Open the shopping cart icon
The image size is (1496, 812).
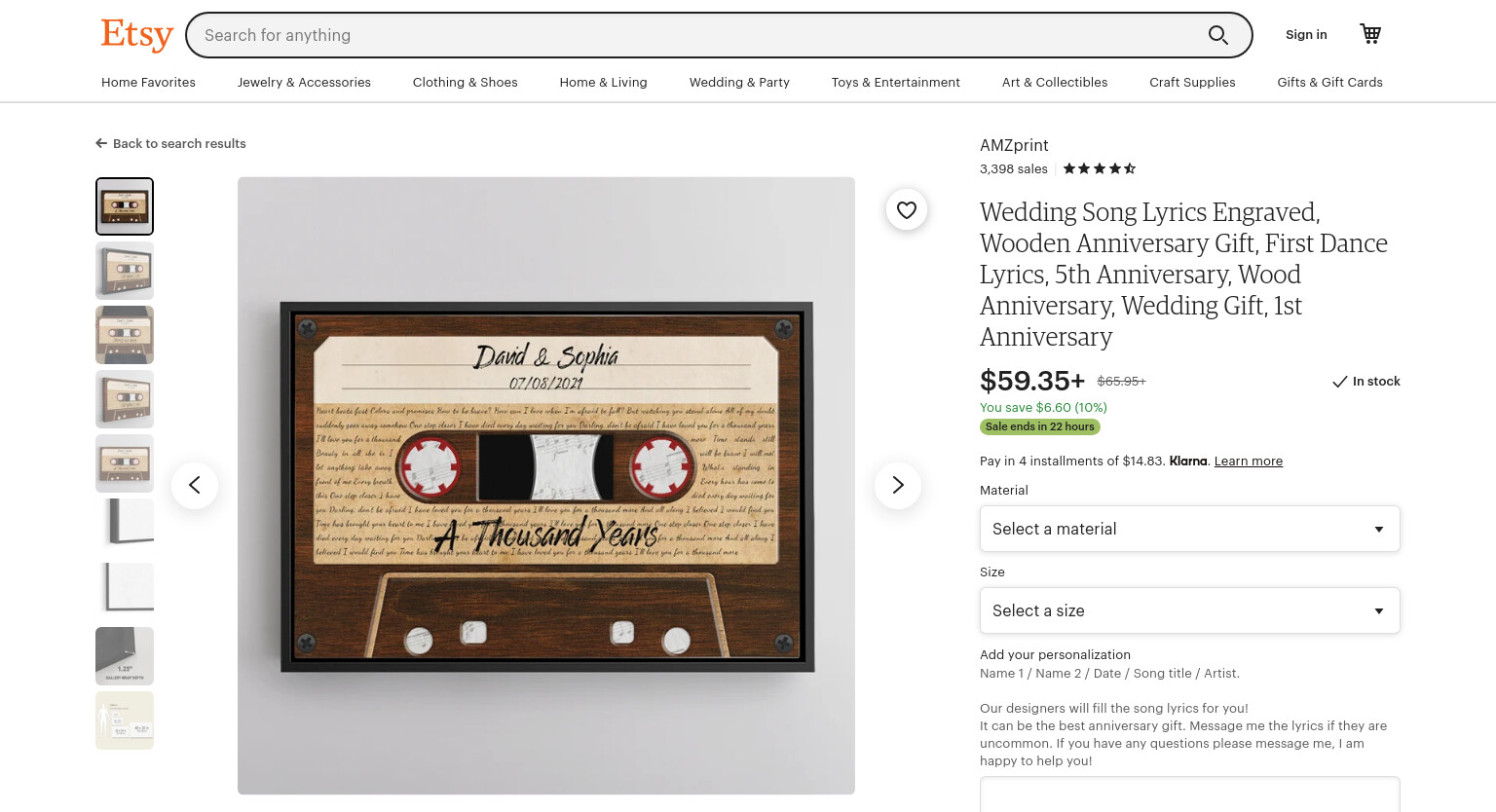click(1370, 34)
